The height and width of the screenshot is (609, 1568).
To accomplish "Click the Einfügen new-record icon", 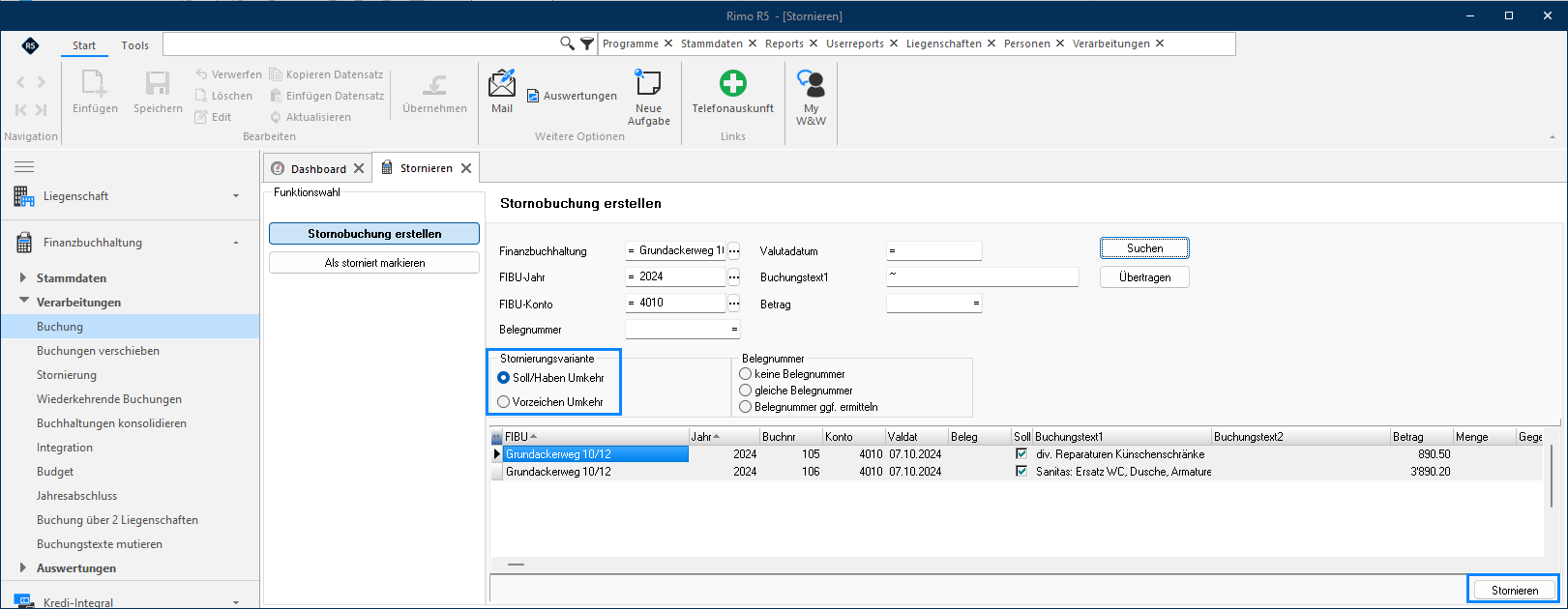I will (95, 83).
